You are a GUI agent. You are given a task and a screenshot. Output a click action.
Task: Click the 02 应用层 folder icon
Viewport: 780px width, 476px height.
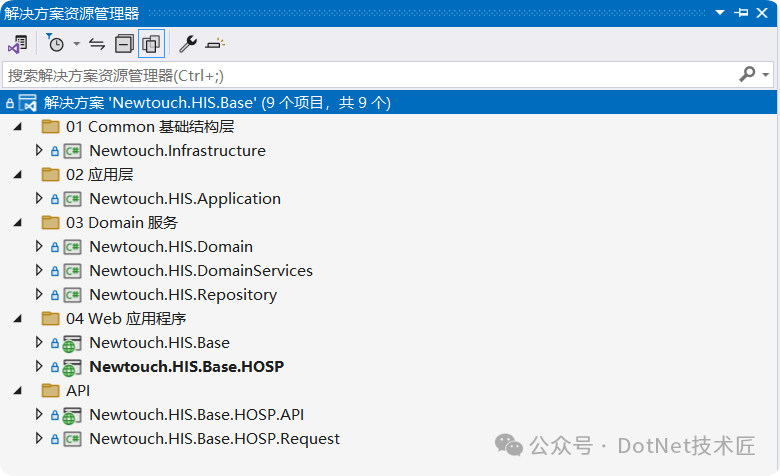point(50,175)
